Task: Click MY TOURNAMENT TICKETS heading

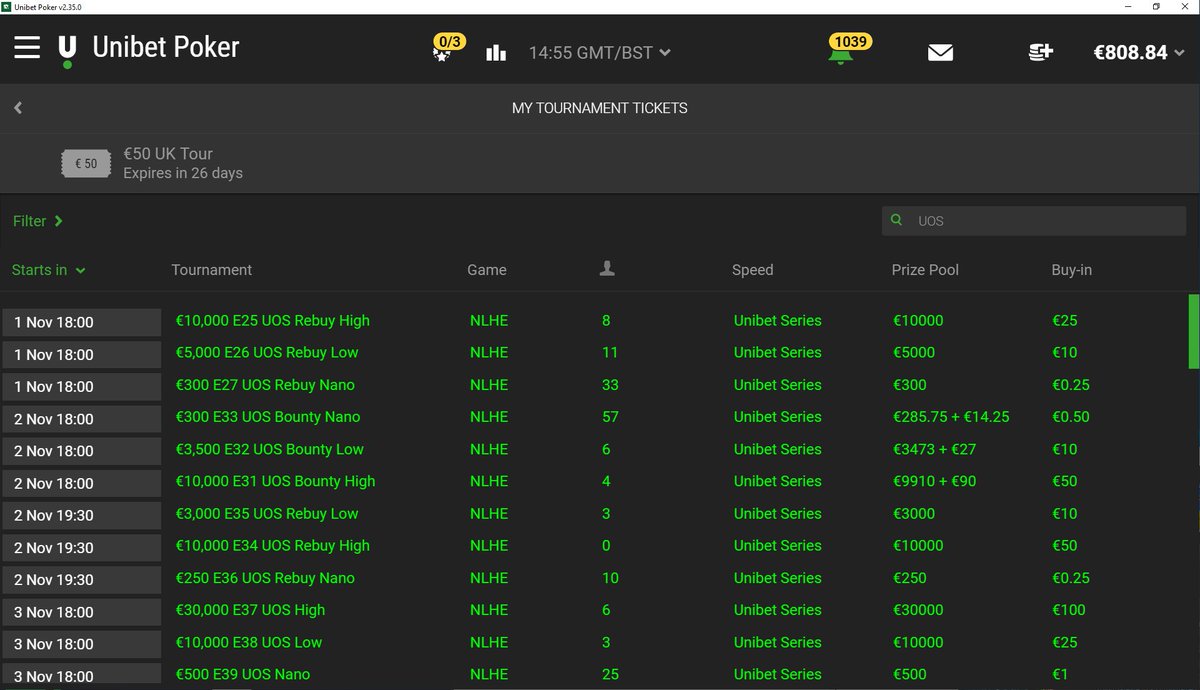Action: (600, 108)
